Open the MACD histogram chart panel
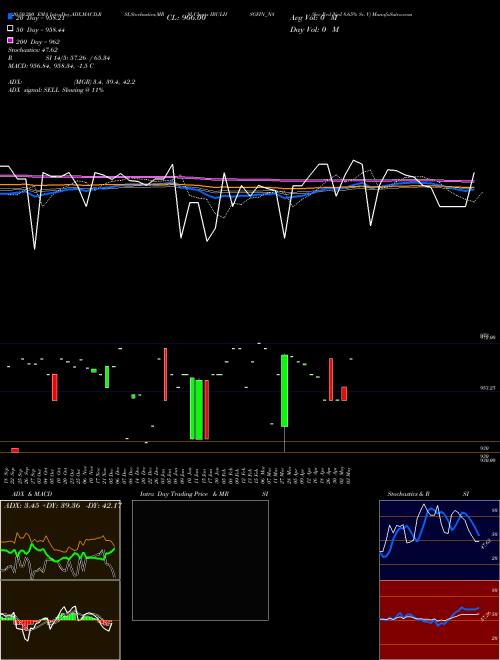The width and height of the screenshot is (500, 660). [60, 620]
